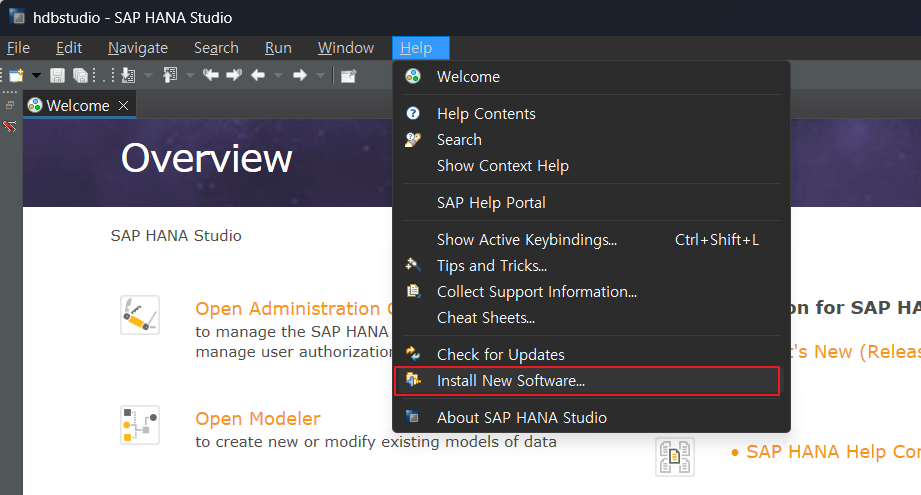Click the Back navigation arrow

(258, 75)
